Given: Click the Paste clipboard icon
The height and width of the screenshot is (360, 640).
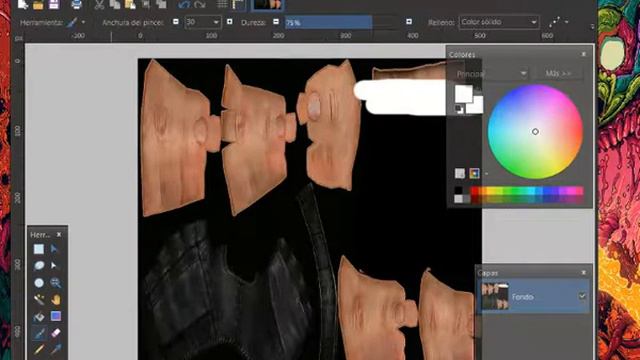Looking at the screenshot, I should point(130,4).
